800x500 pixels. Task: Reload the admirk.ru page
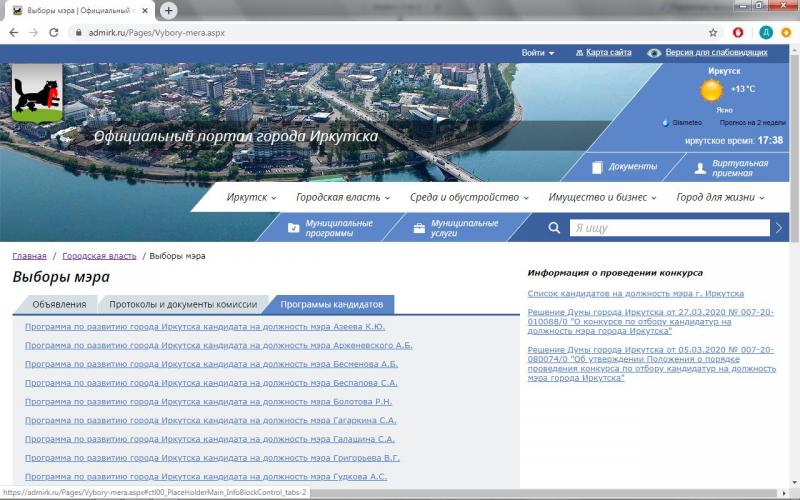tap(54, 33)
